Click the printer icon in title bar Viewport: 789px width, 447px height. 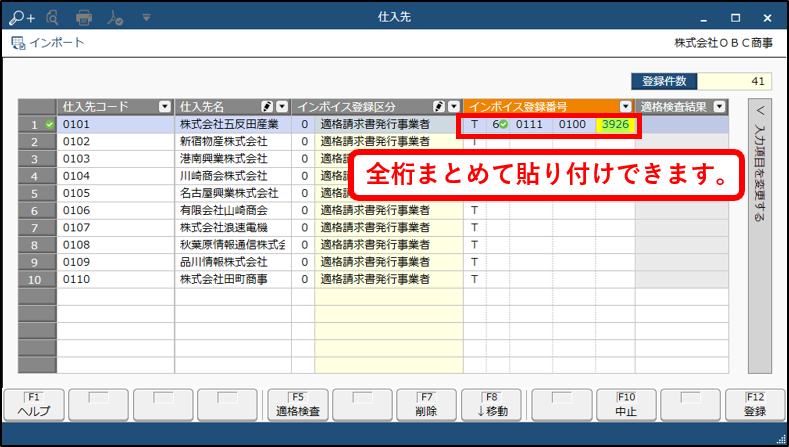coord(84,18)
